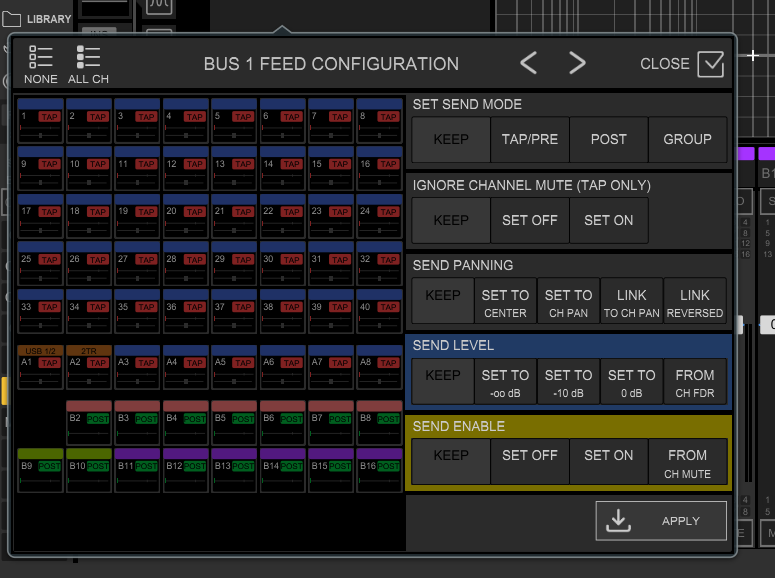Screen dimensions: 775x578
Task: Select channel 8 tile
Action: point(379,121)
